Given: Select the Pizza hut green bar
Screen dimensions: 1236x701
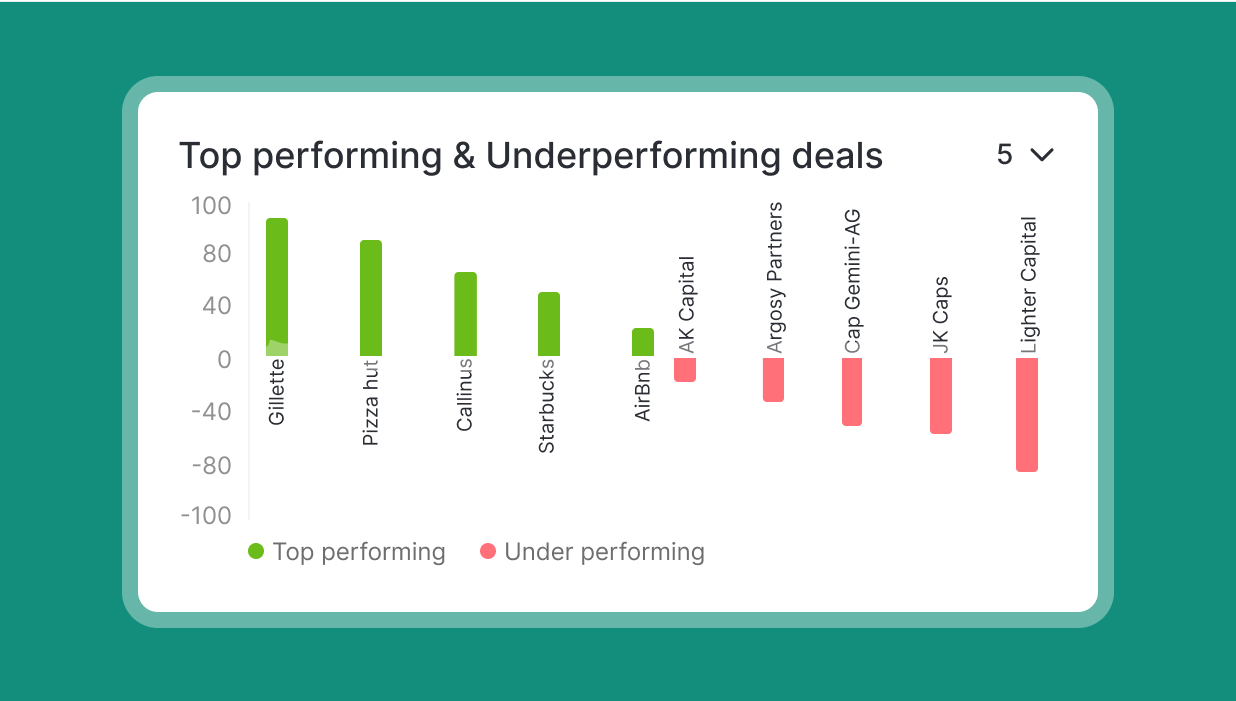Looking at the screenshot, I should click(371, 297).
